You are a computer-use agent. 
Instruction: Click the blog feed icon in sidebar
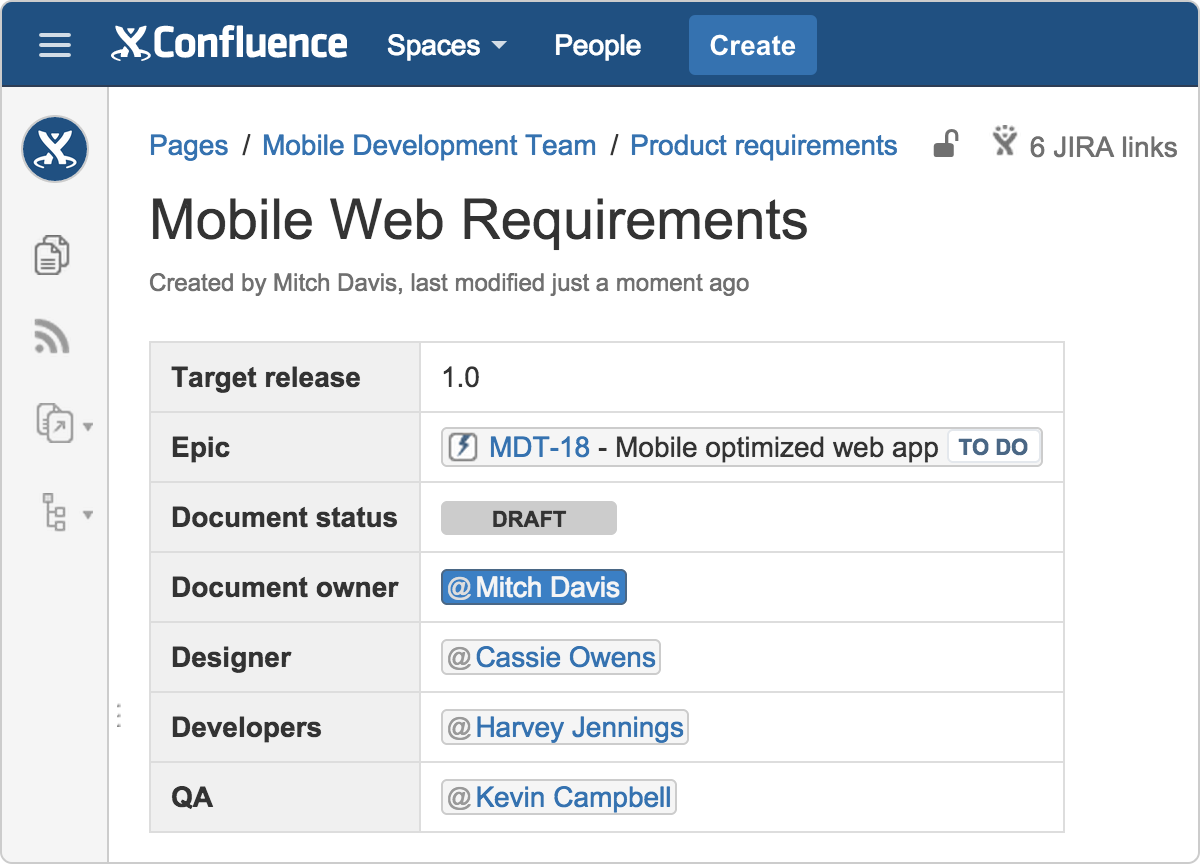(x=51, y=337)
